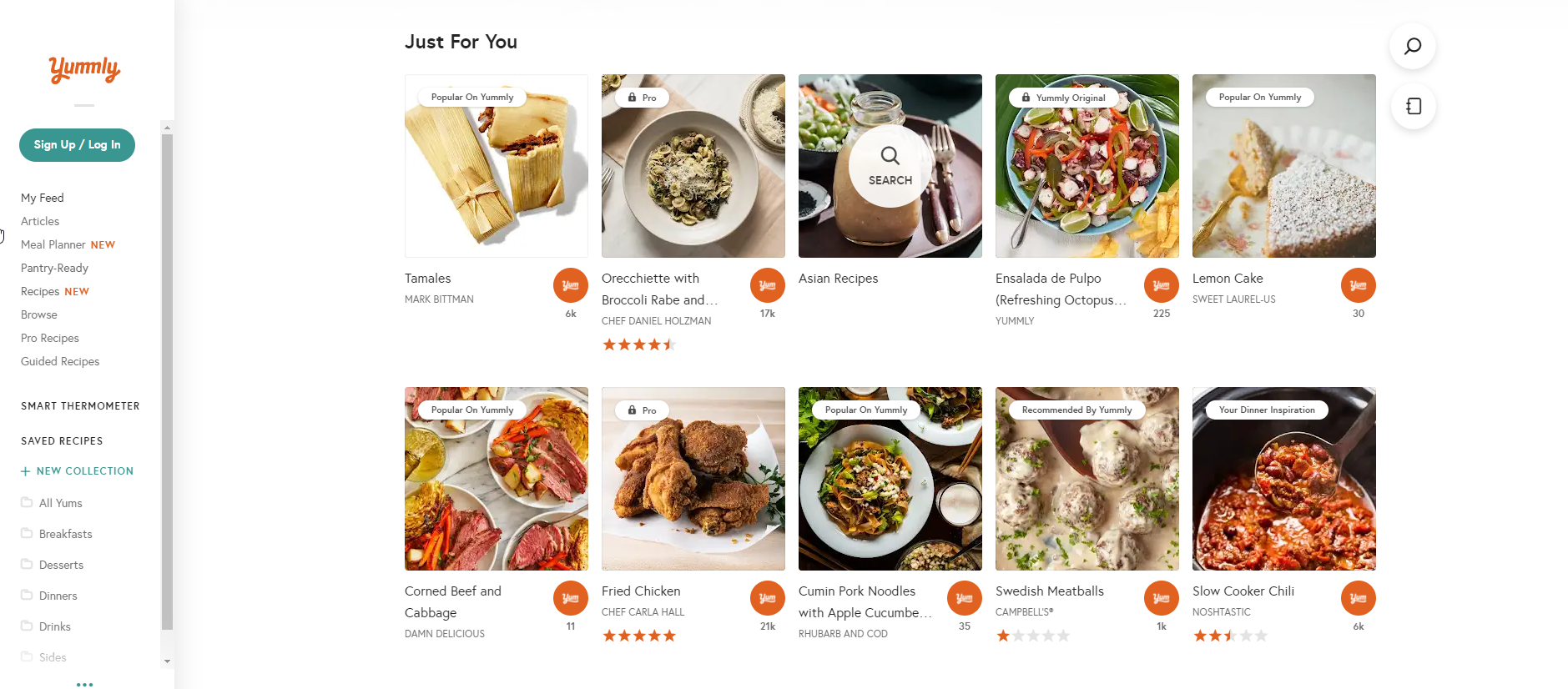The height and width of the screenshot is (689, 1568).
Task: Click the Yum button for Tamales
Action: 570,285
